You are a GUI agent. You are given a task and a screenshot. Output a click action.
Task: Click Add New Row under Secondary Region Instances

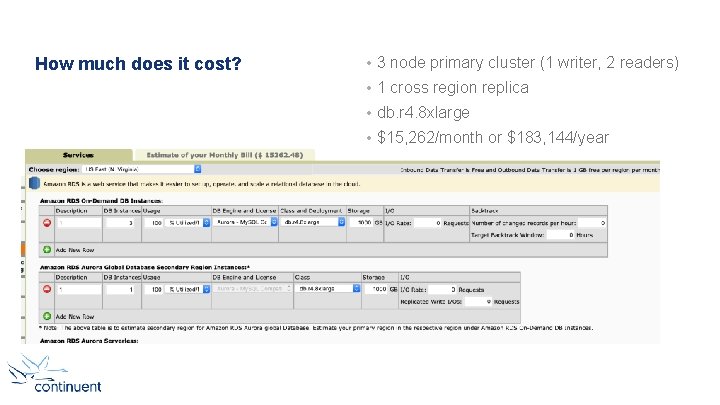point(75,316)
